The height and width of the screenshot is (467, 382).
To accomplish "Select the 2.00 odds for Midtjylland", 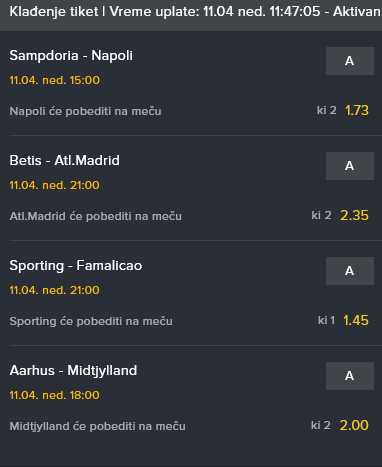I will [354, 425].
